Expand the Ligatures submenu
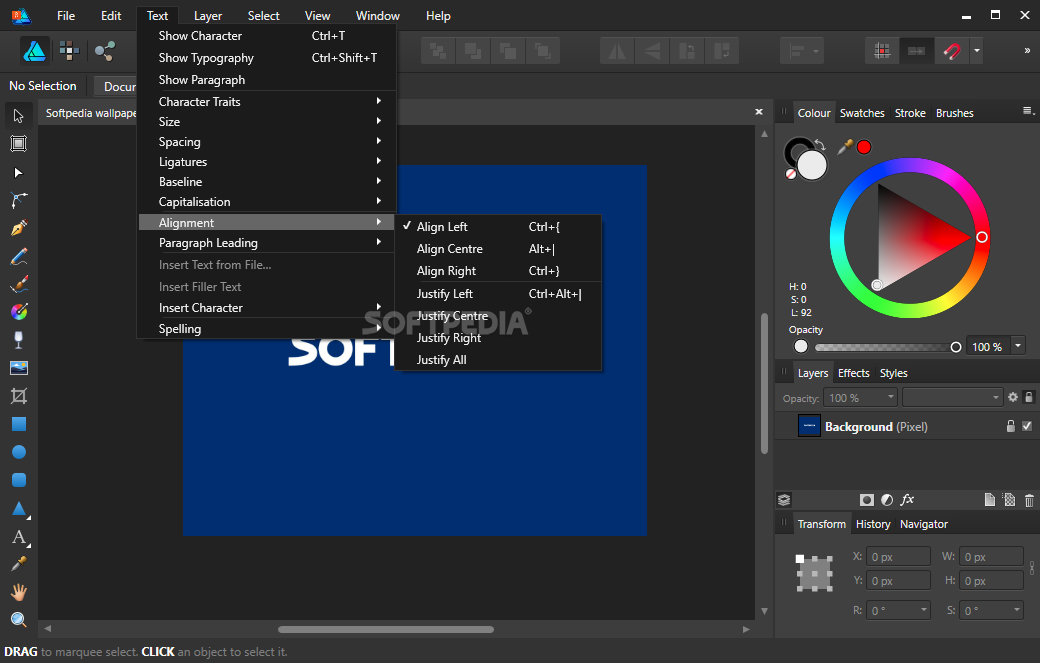 click(268, 162)
